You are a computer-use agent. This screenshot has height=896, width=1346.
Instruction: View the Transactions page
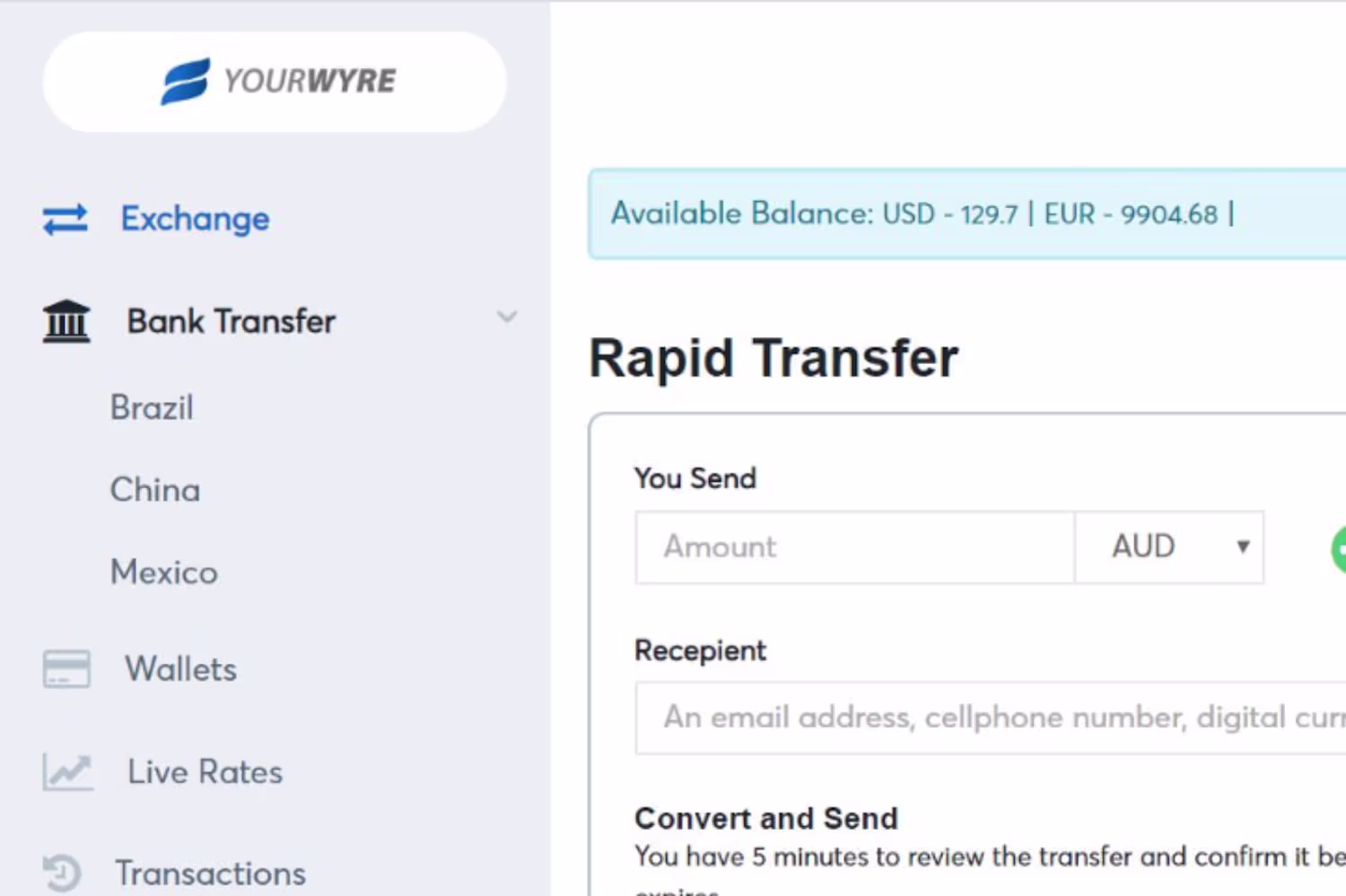[x=210, y=874]
